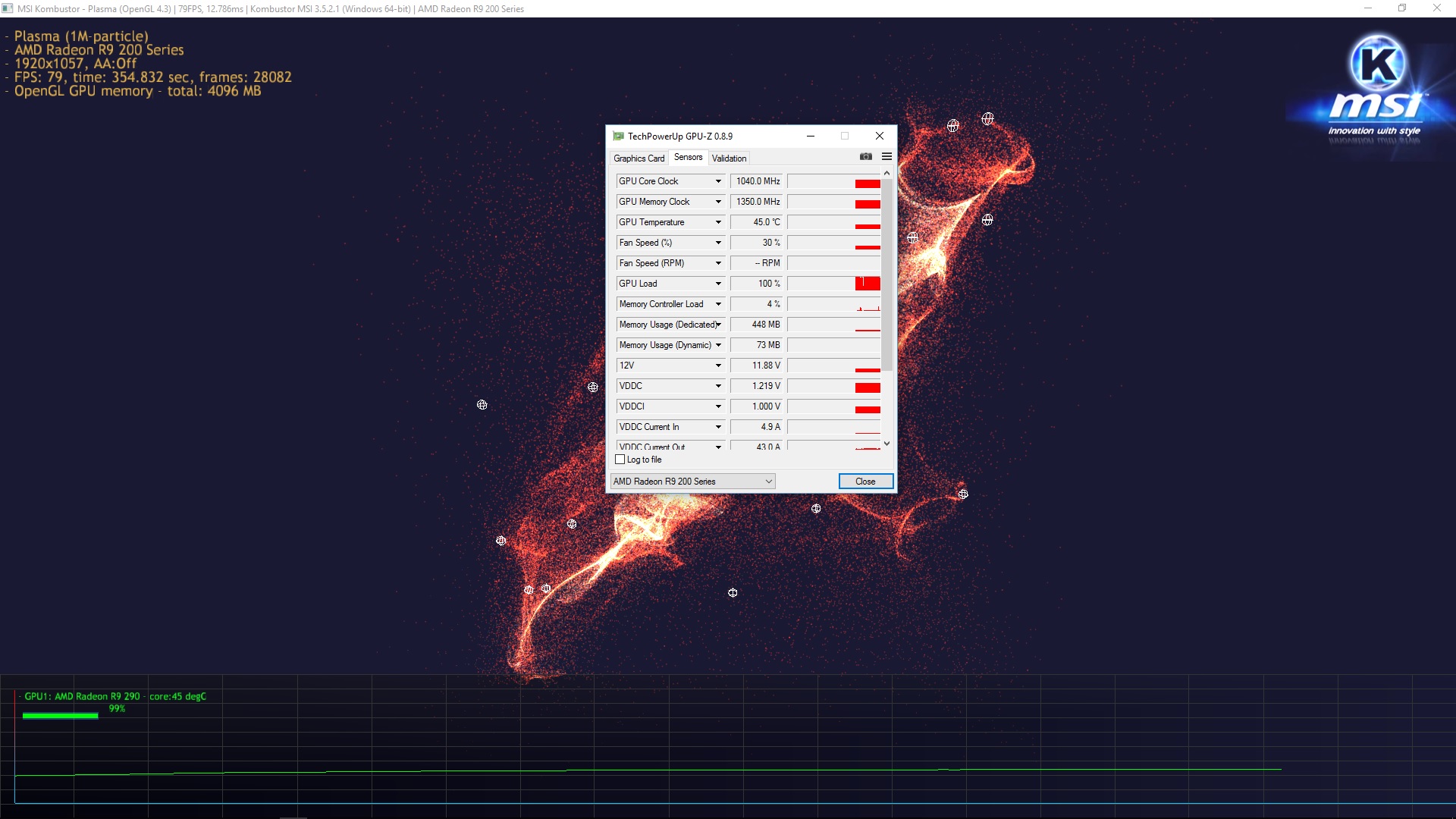
Task: Expand the GPU Load sensor dropdown
Action: [718, 284]
